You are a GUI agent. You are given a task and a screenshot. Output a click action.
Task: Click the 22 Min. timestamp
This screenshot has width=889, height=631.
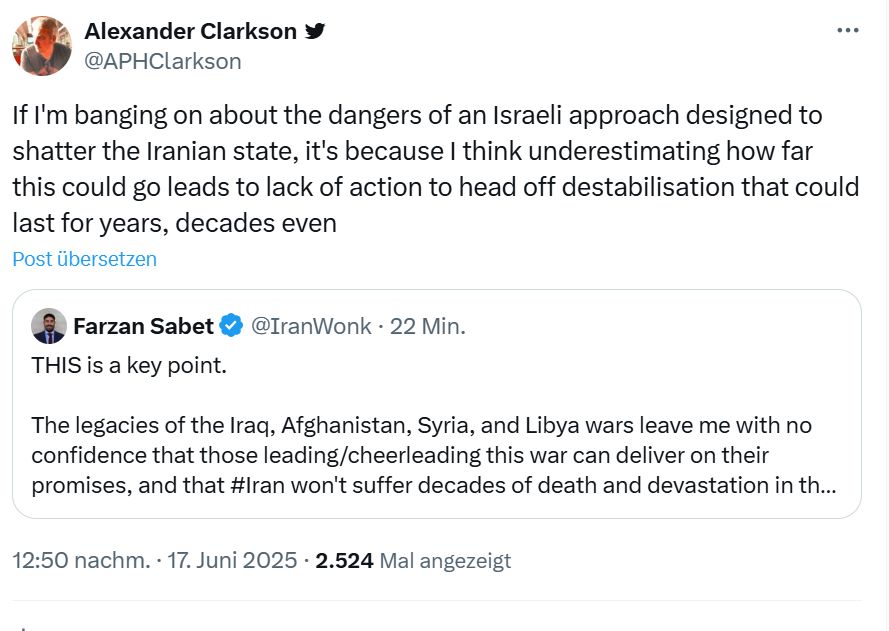427,327
